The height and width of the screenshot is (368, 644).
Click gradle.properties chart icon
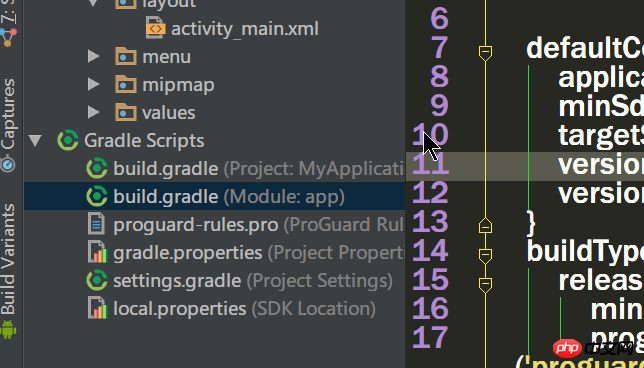coord(98,252)
